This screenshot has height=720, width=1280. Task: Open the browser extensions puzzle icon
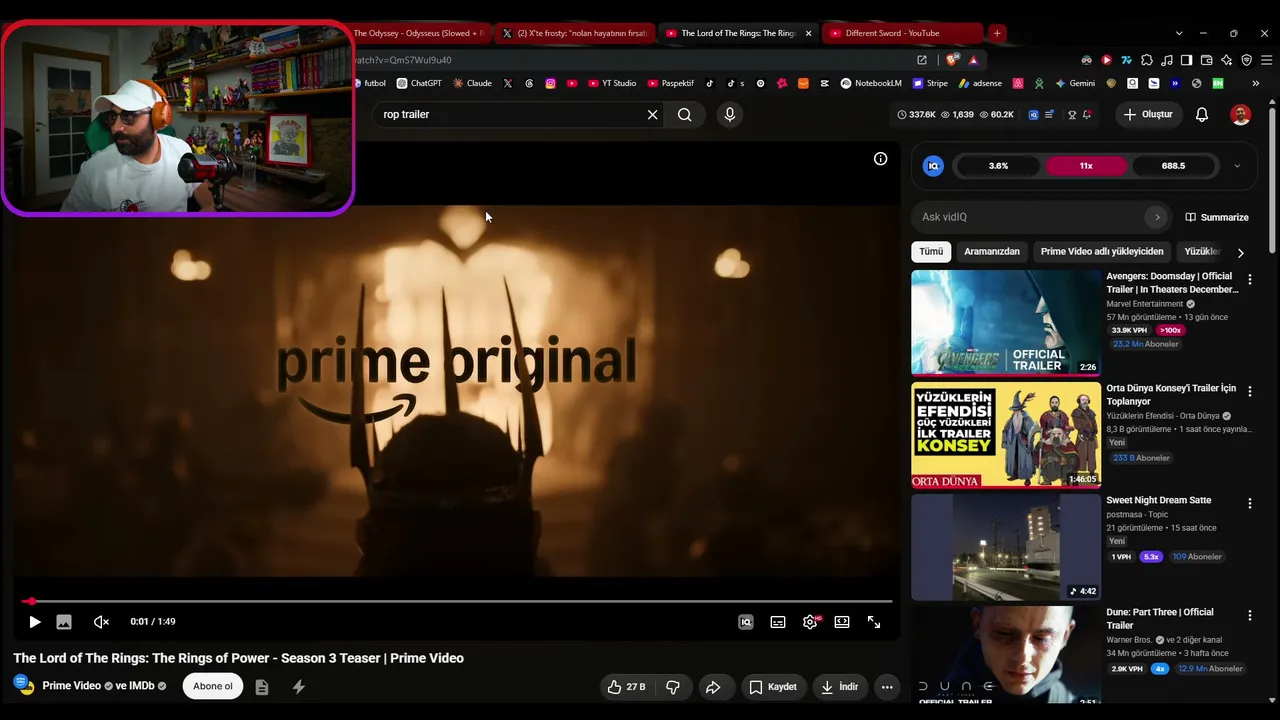pos(1147,60)
